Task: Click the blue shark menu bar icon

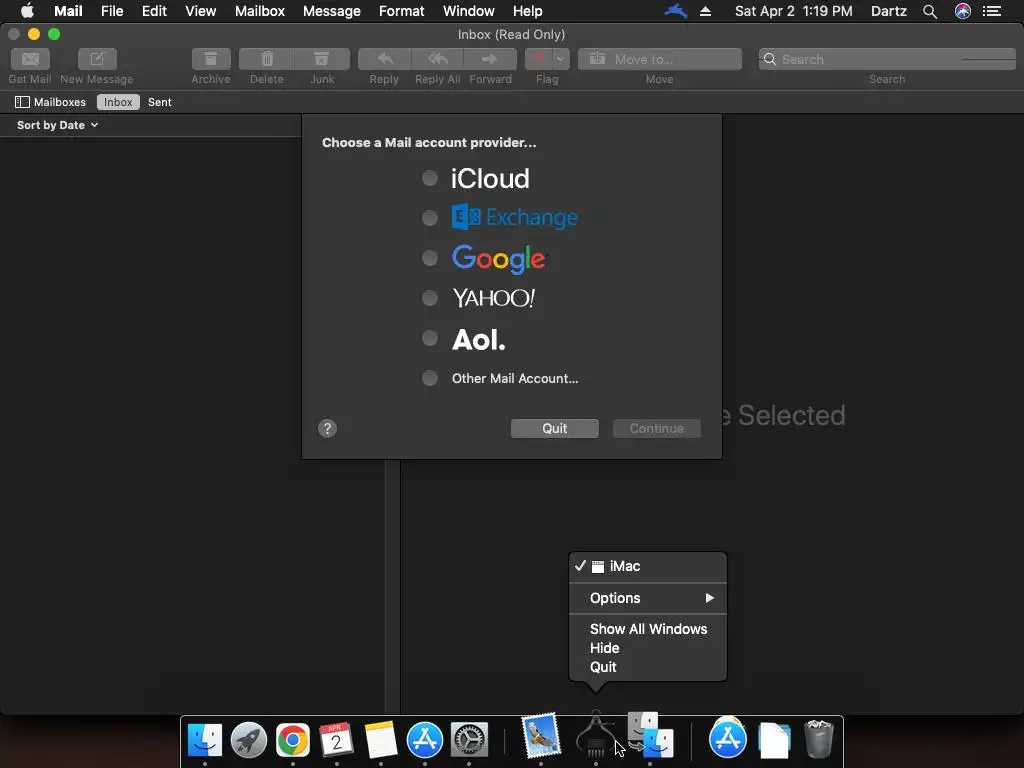Action: [676, 11]
